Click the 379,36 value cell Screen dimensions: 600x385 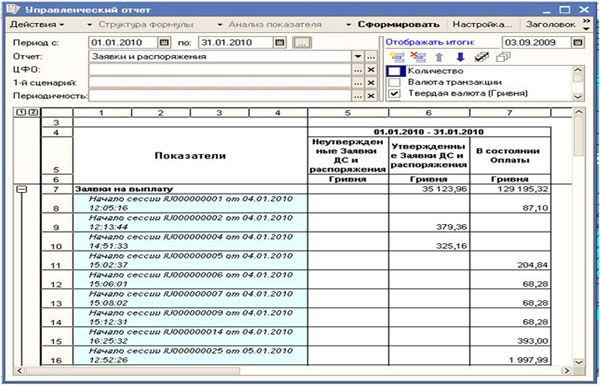tap(429, 223)
